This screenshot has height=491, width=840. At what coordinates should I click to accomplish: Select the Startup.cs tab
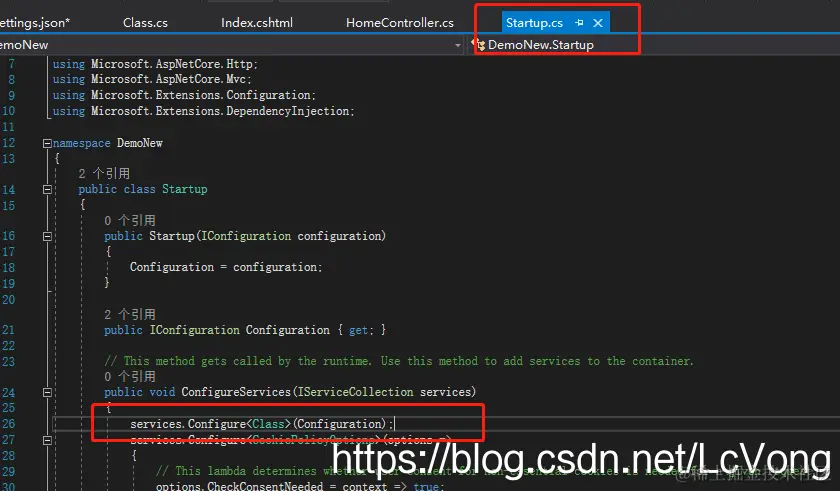coord(534,23)
